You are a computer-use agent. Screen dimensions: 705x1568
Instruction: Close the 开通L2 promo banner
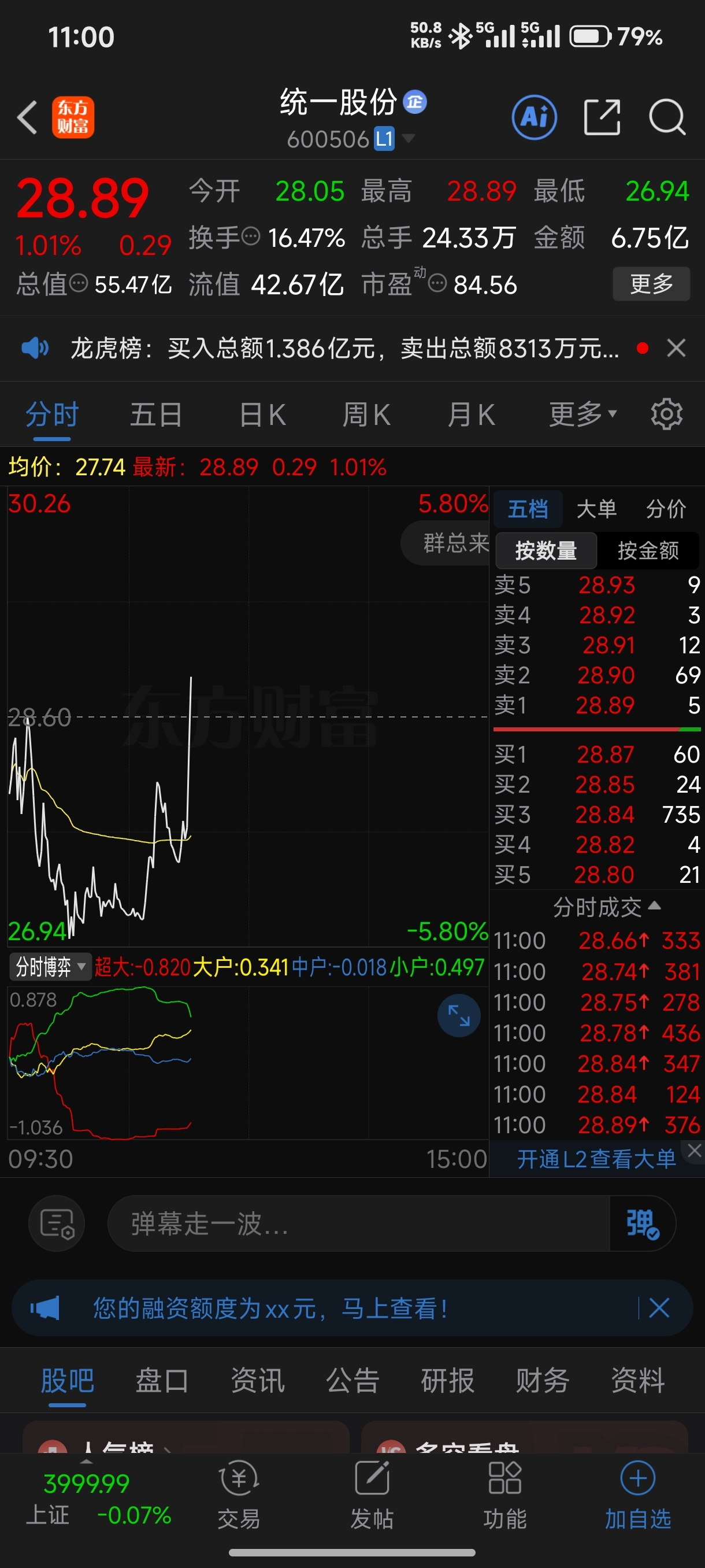tap(694, 1150)
